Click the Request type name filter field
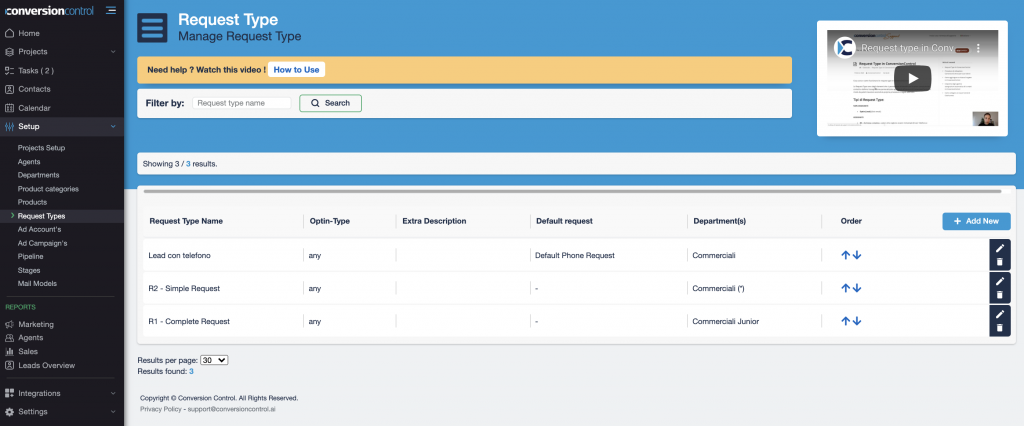 242,103
